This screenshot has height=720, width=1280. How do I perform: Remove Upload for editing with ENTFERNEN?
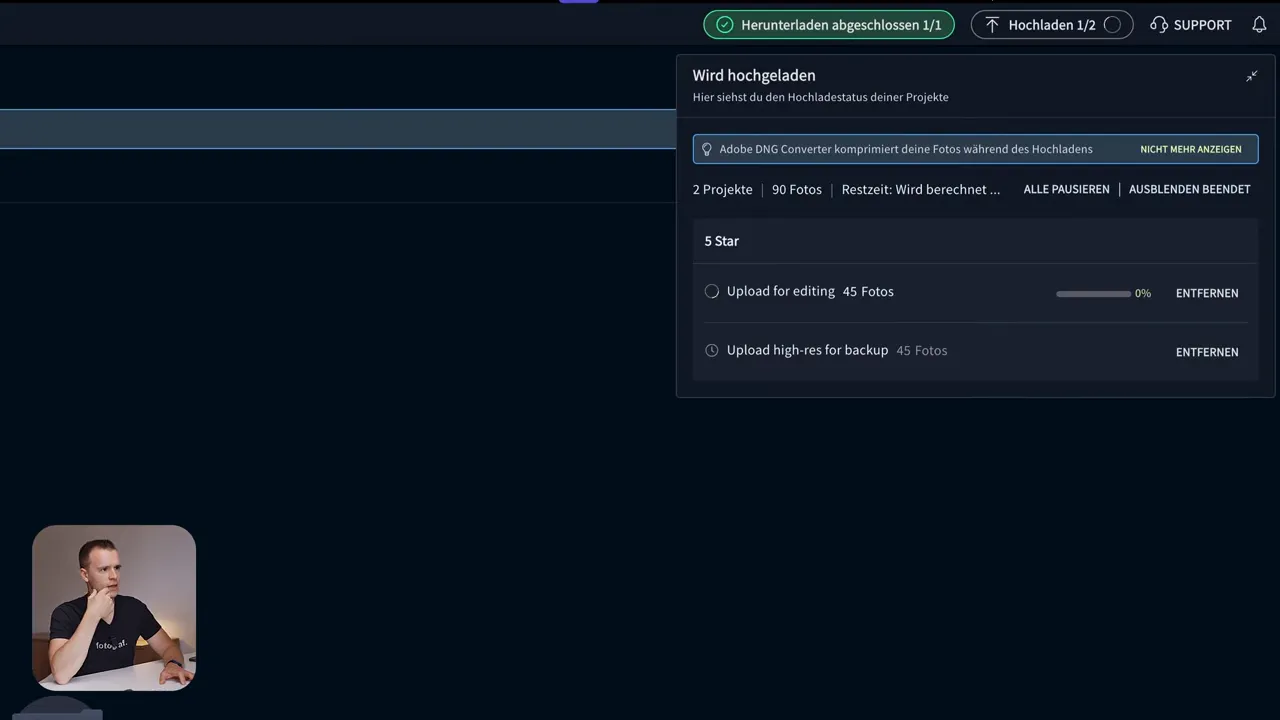tap(1206, 293)
